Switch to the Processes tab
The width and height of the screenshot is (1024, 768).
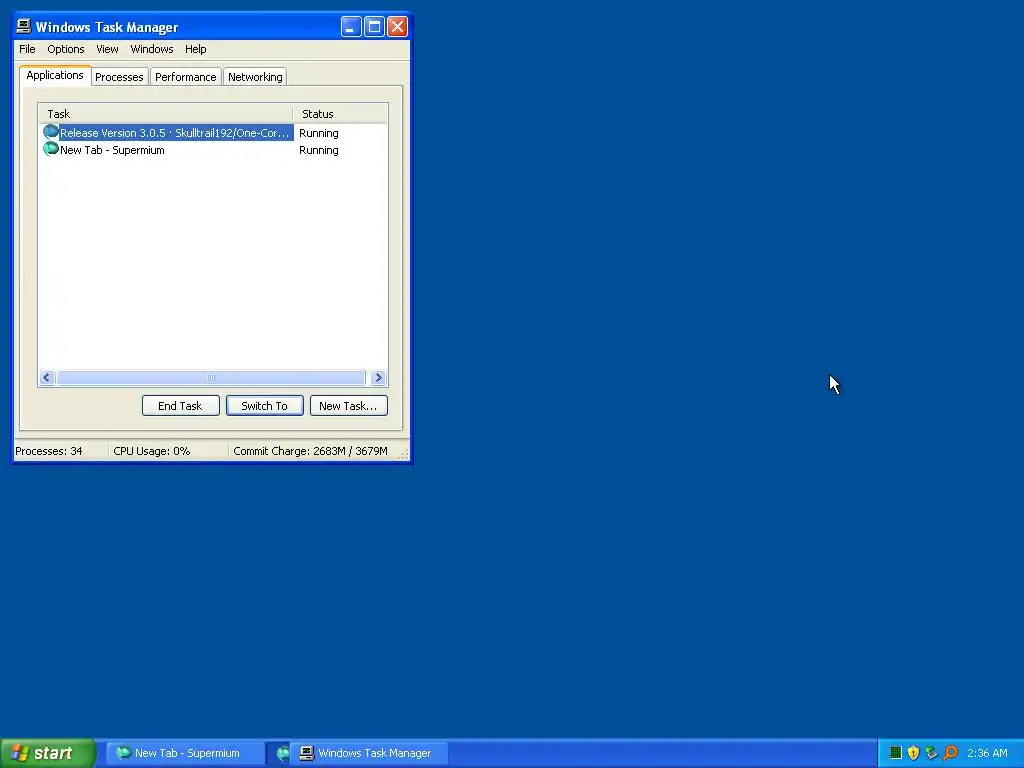coord(119,77)
